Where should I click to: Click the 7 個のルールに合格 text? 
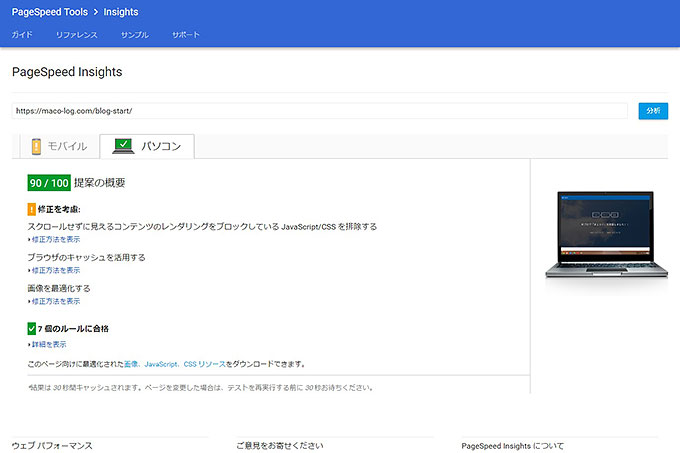(x=73, y=329)
